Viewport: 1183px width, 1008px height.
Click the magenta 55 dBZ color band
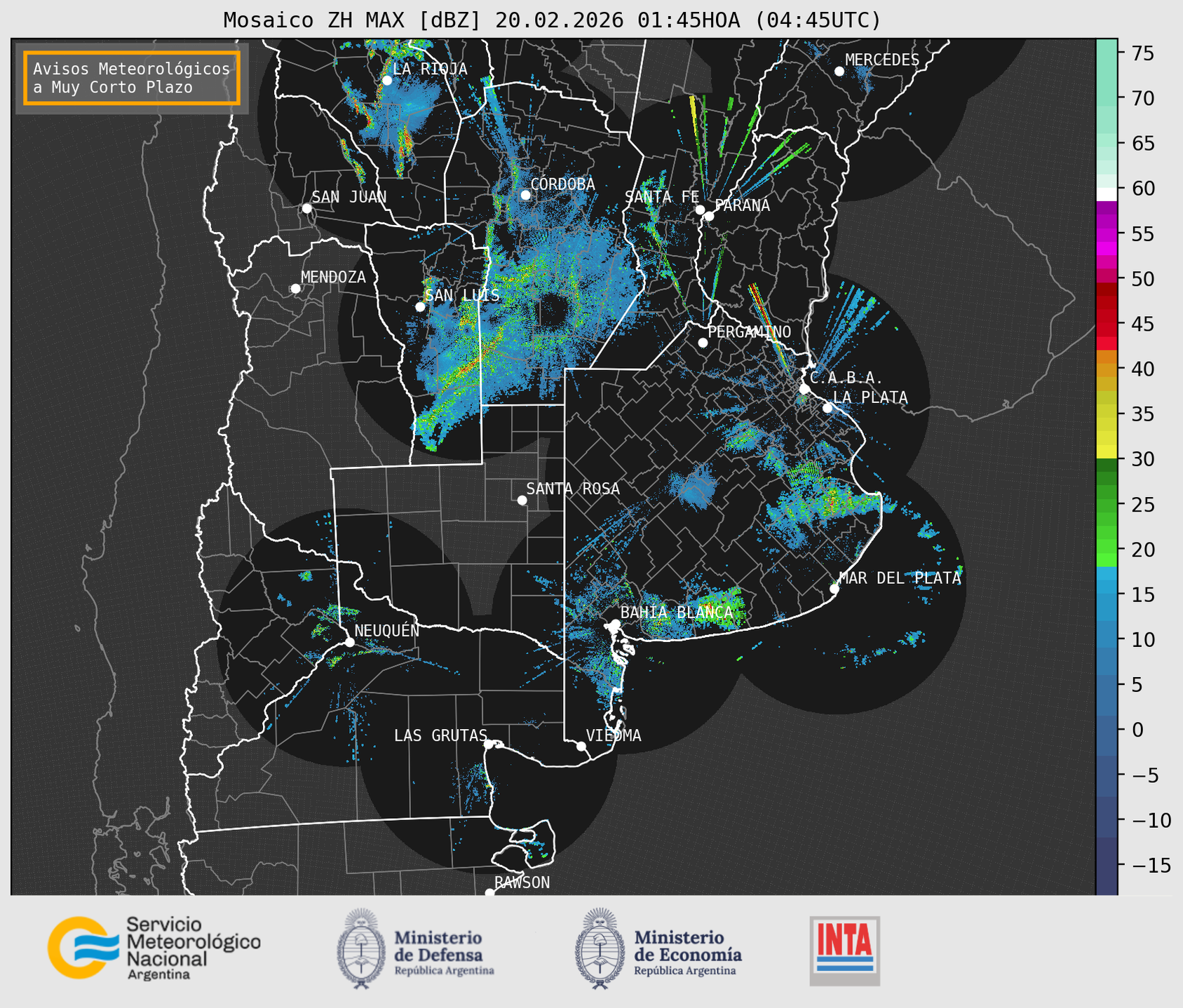(1107, 235)
